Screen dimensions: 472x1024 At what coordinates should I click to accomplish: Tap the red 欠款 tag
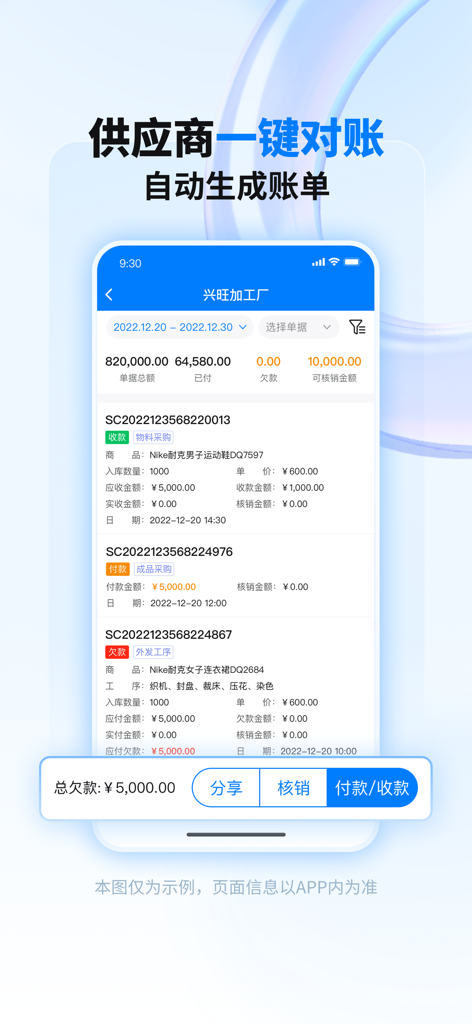[117, 652]
